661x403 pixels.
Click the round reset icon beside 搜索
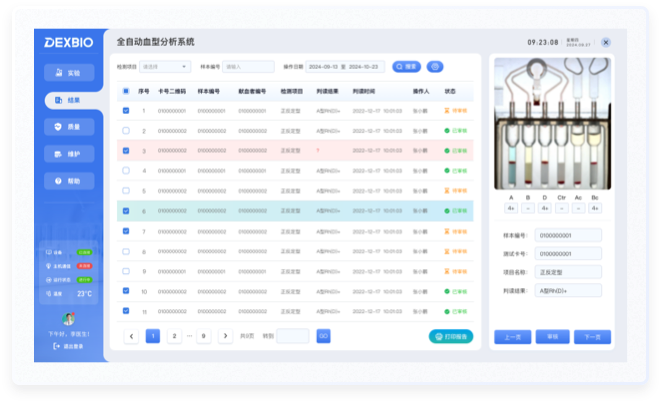[435, 67]
